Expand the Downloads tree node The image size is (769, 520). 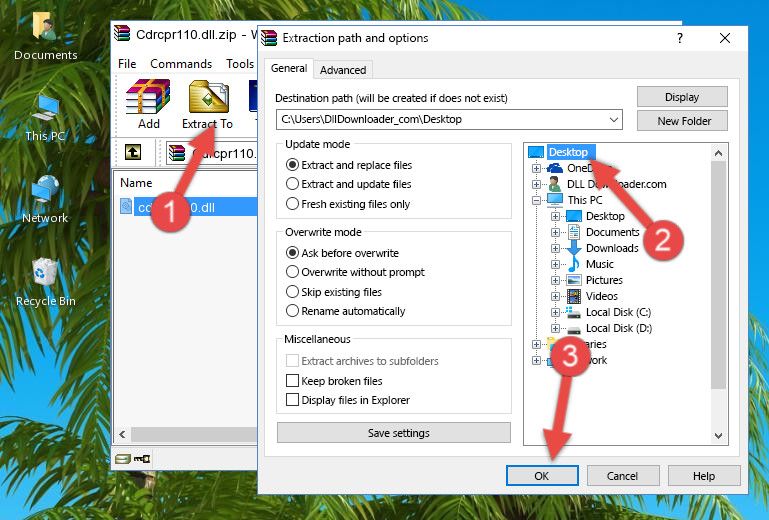tap(555, 248)
